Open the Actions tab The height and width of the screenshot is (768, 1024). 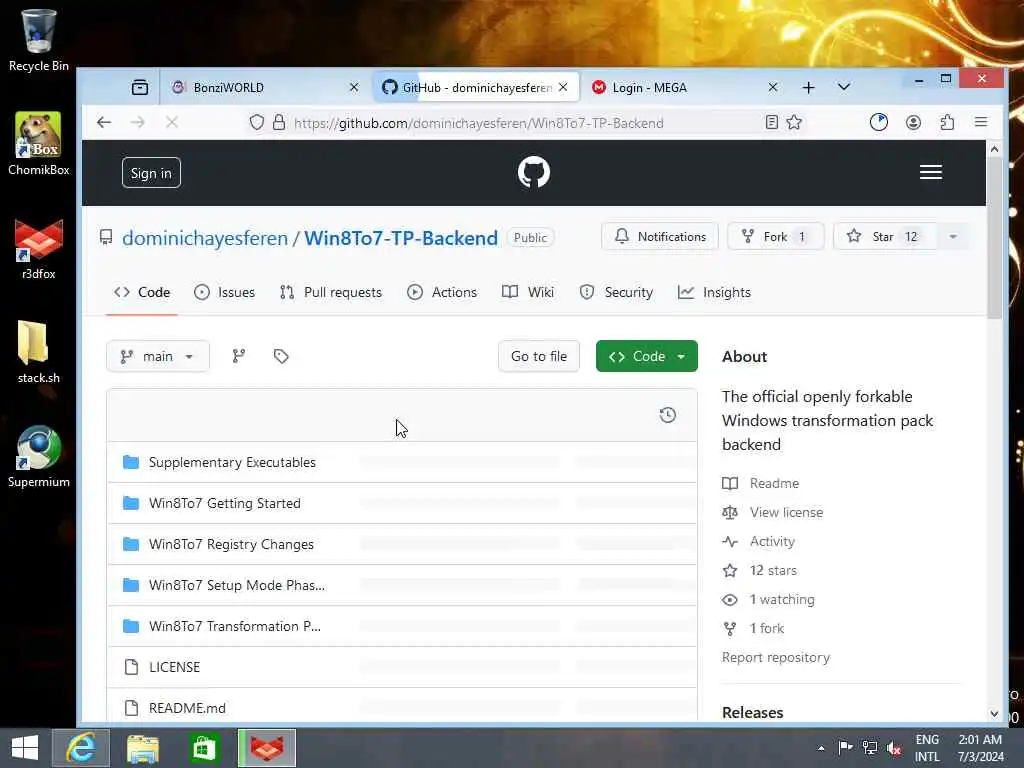[x=441, y=292]
